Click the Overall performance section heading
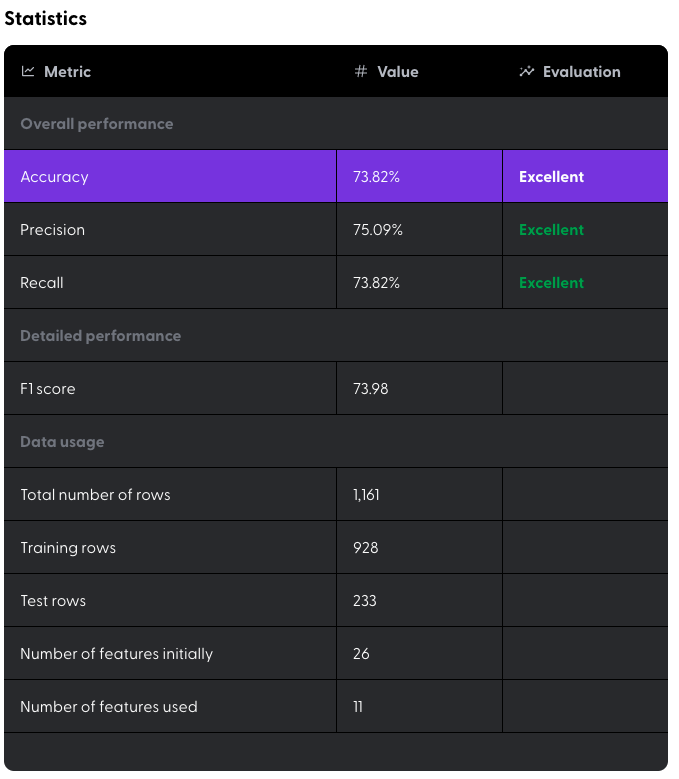Image resolution: width=679 pixels, height=779 pixels. coord(97,124)
